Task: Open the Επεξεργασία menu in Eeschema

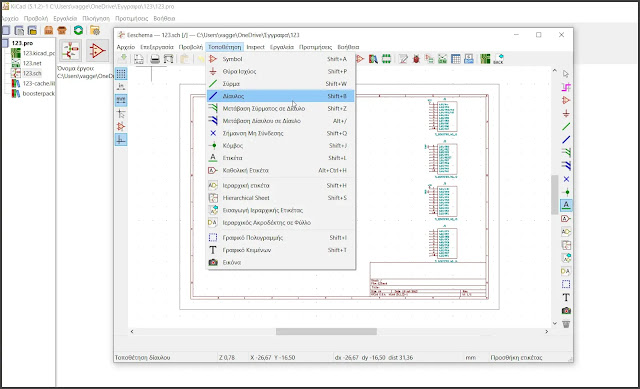Action: click(x=157, y=47)
